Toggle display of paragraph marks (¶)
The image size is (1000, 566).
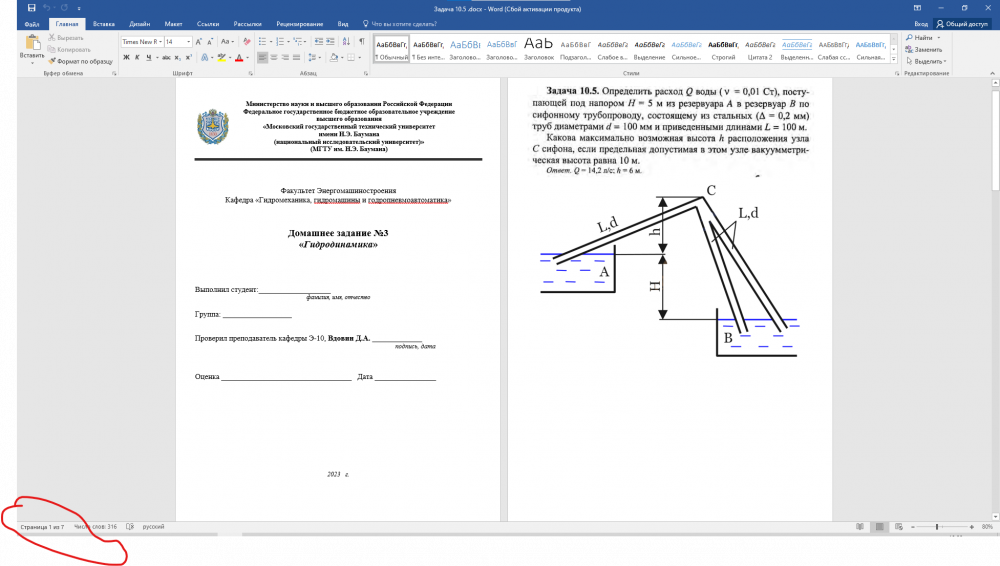(x=361, y=42)
